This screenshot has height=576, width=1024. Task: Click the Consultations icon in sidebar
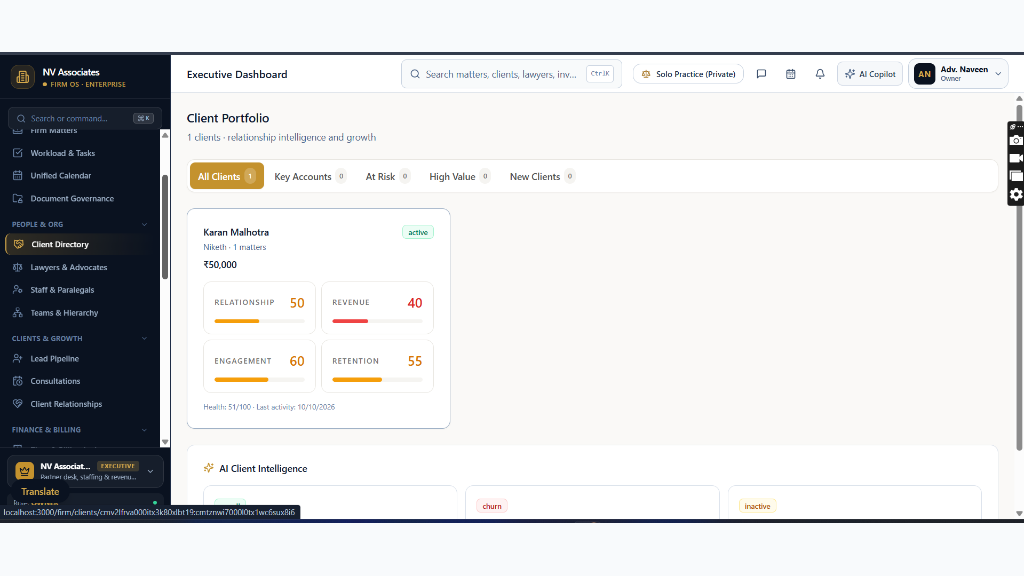point(18,381)
